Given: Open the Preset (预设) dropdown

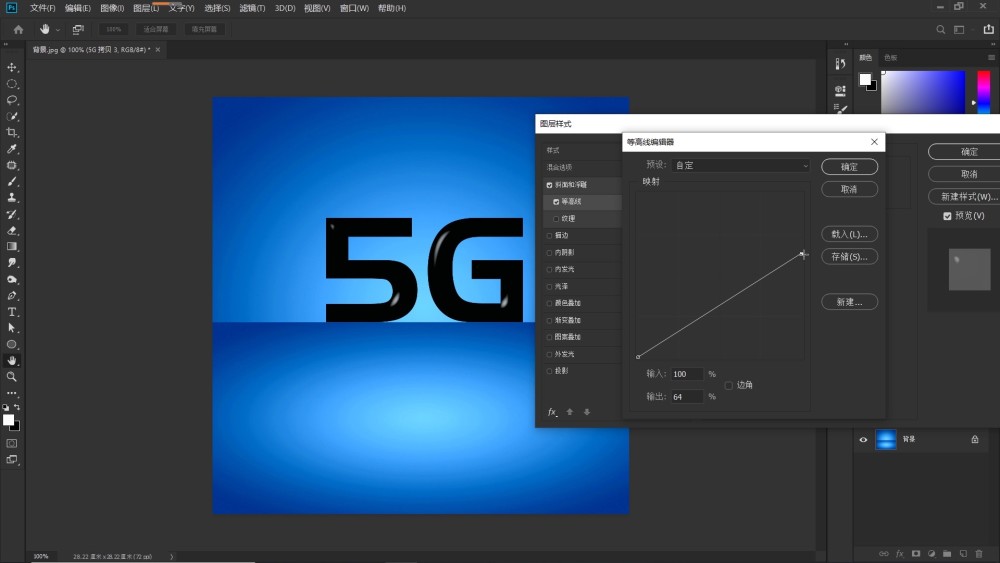Looking at the screenshot, I should (740, 165).
